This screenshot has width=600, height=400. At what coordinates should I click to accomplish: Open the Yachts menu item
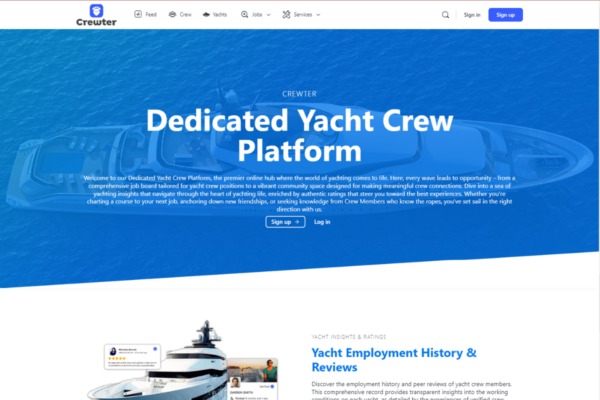point(220,15)
